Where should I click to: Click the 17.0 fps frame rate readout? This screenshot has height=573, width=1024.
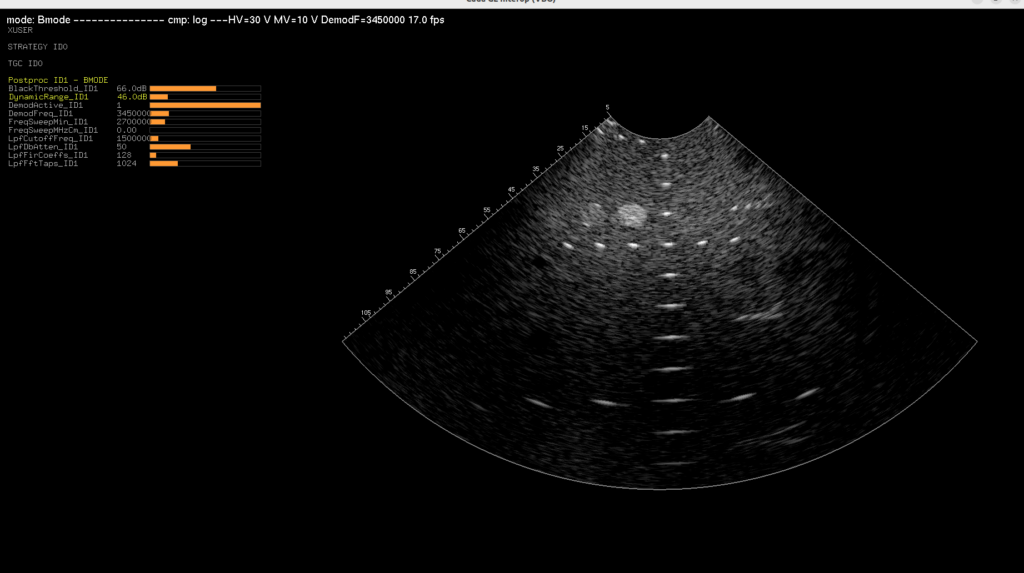click(x=426, y=20)
